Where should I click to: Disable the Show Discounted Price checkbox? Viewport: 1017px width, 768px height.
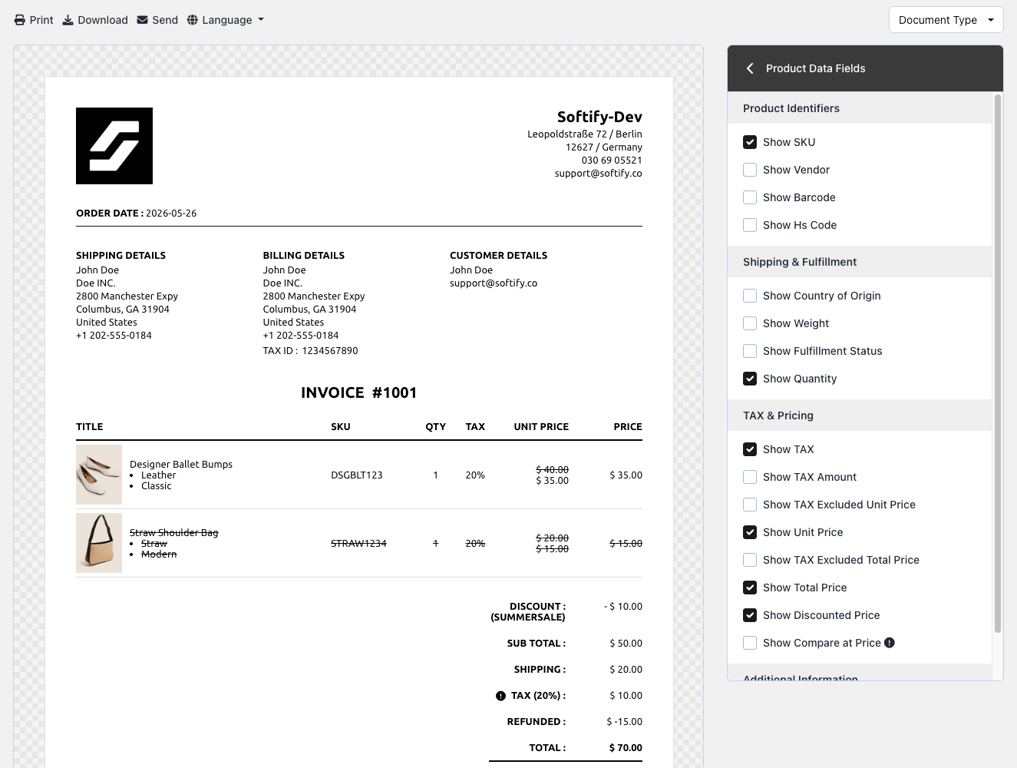point(750,615)
